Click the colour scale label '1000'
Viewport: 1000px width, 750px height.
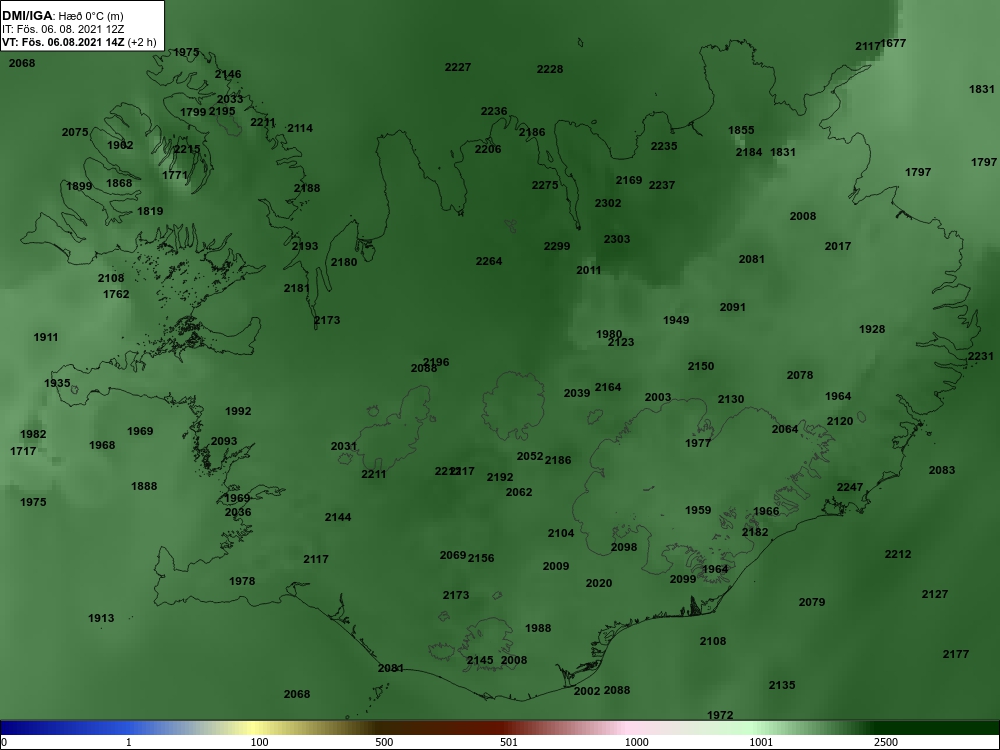[636, 742]
